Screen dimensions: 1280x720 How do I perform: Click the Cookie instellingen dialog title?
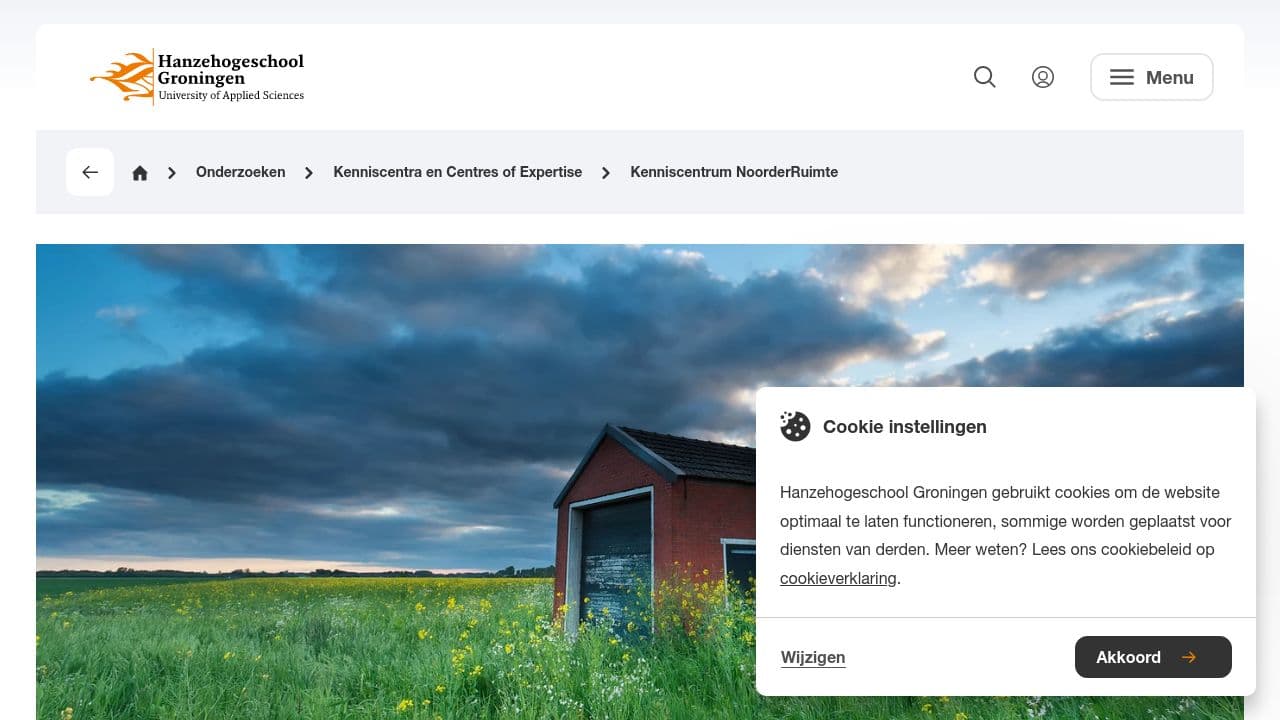point(904,426)
